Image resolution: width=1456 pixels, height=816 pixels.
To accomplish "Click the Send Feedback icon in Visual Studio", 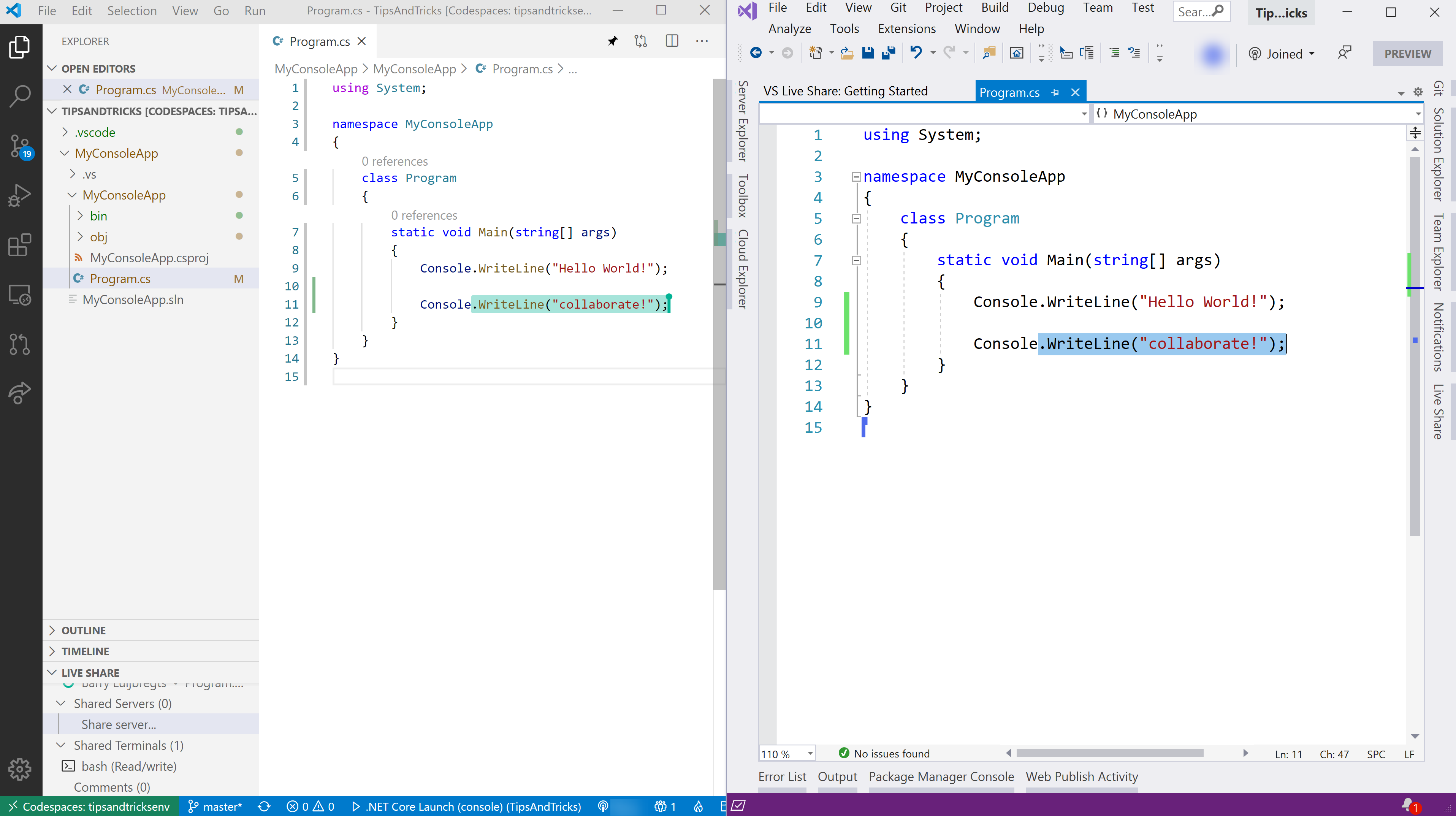I will click(x=1344, y=53).
